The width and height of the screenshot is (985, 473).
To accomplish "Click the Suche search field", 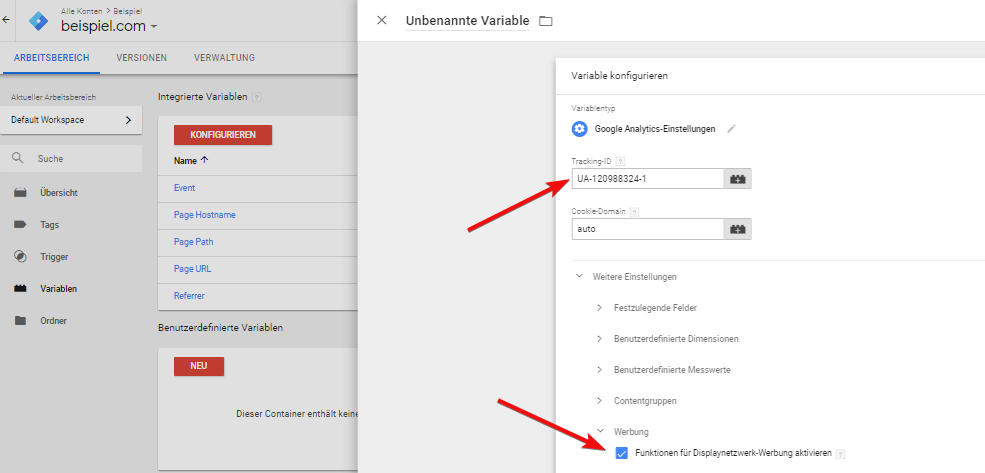I will click(71, 159).
